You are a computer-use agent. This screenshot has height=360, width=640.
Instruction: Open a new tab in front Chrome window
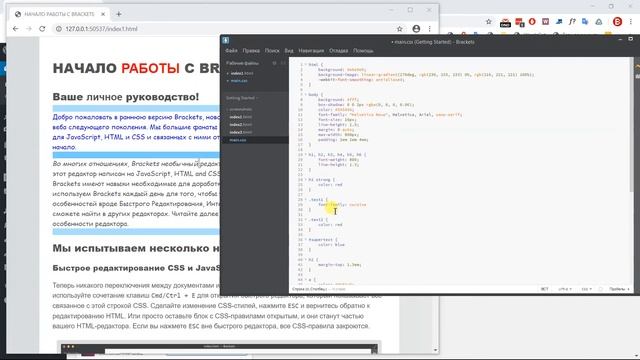click(x=118, y=14)
